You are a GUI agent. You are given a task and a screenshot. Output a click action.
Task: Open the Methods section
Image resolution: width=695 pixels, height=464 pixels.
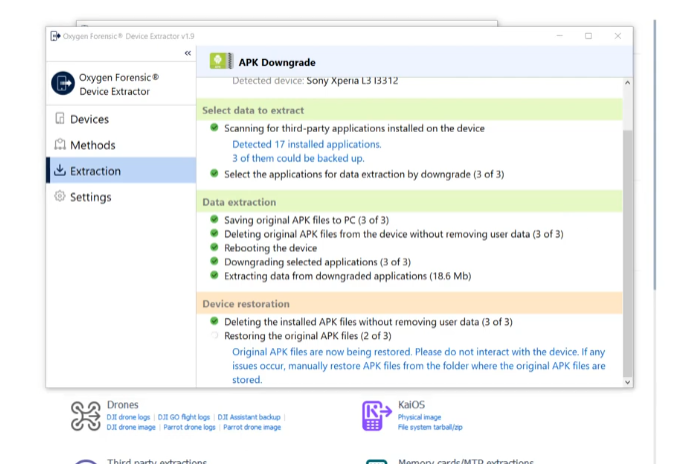[121, 145]
